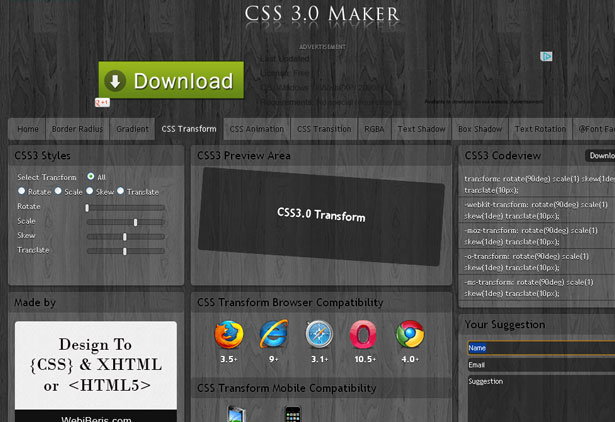Select the Rotate radio button

[x=22, y=191]
